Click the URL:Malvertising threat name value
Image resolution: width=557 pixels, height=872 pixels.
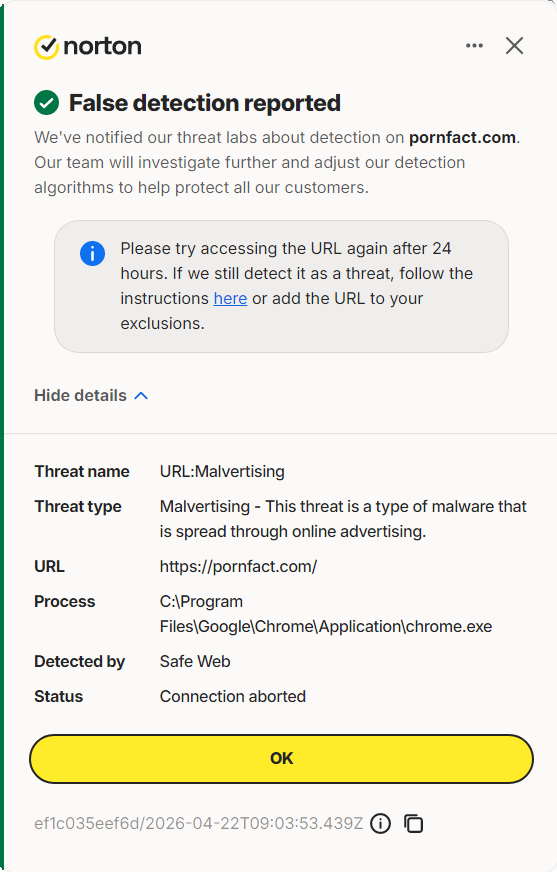tap(222, 472)
